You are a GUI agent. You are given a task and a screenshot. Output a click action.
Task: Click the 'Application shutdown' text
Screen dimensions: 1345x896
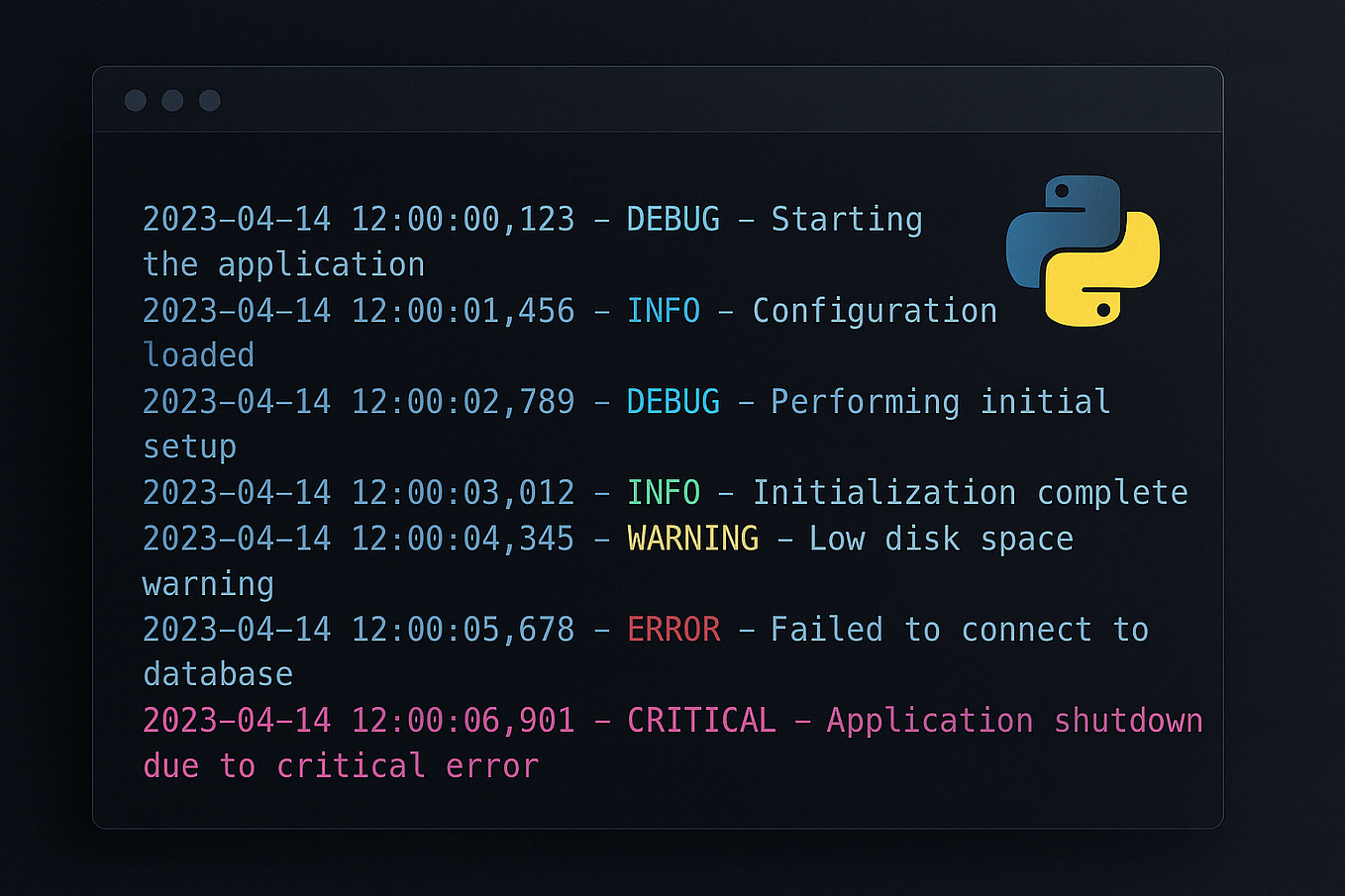click(1015, 721)
